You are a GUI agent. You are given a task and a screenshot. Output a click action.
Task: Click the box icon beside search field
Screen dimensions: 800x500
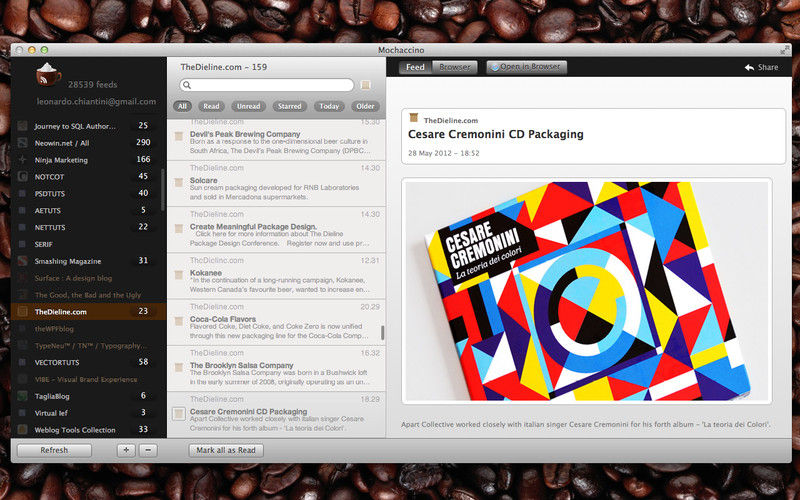click(365, 85)
